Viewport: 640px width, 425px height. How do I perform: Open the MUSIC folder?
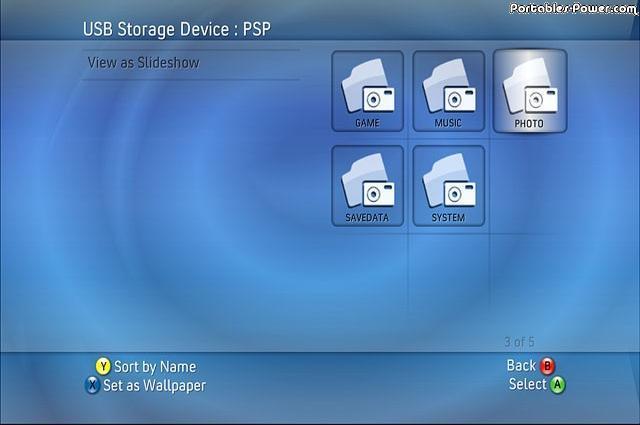(449, 91)
